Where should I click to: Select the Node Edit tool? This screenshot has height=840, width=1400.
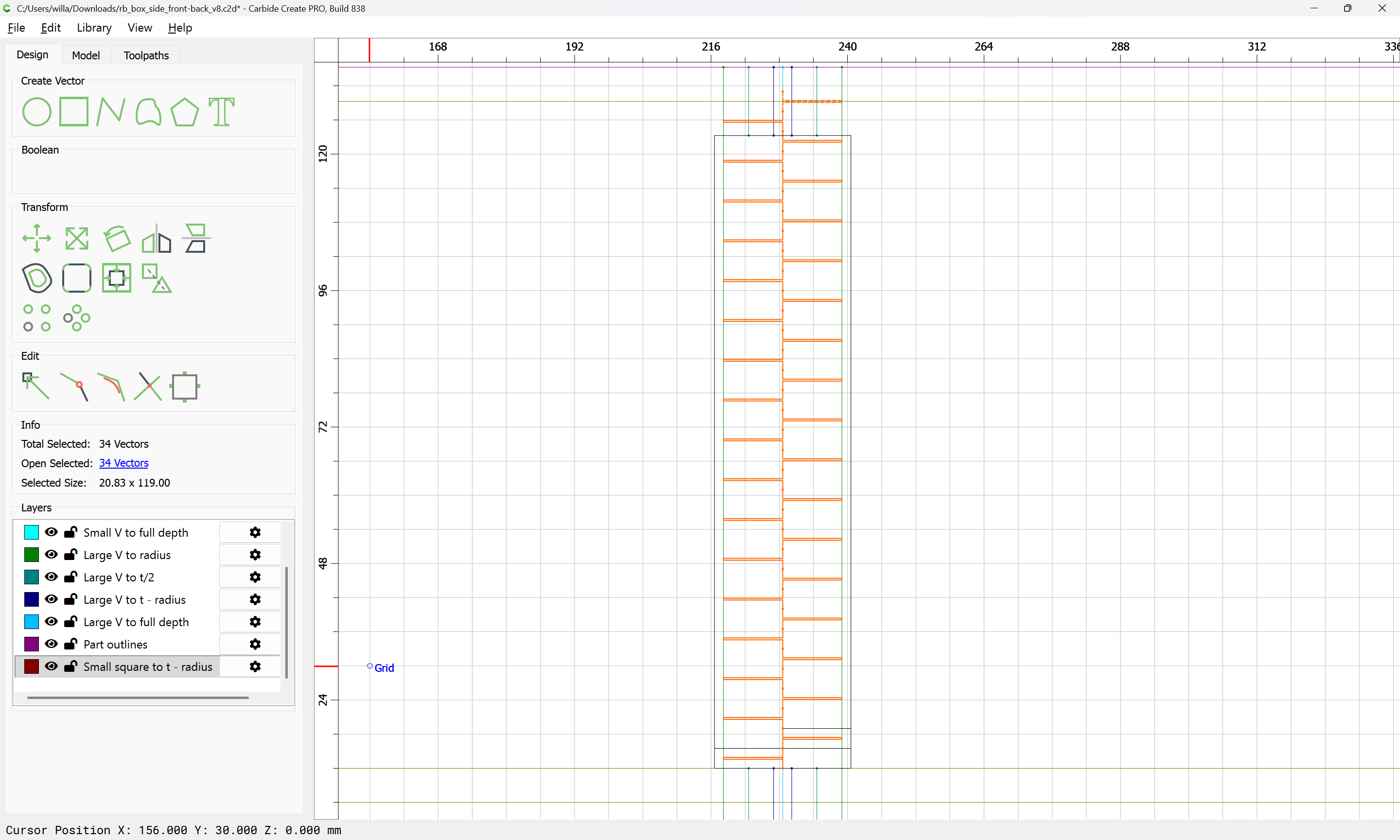35,386
